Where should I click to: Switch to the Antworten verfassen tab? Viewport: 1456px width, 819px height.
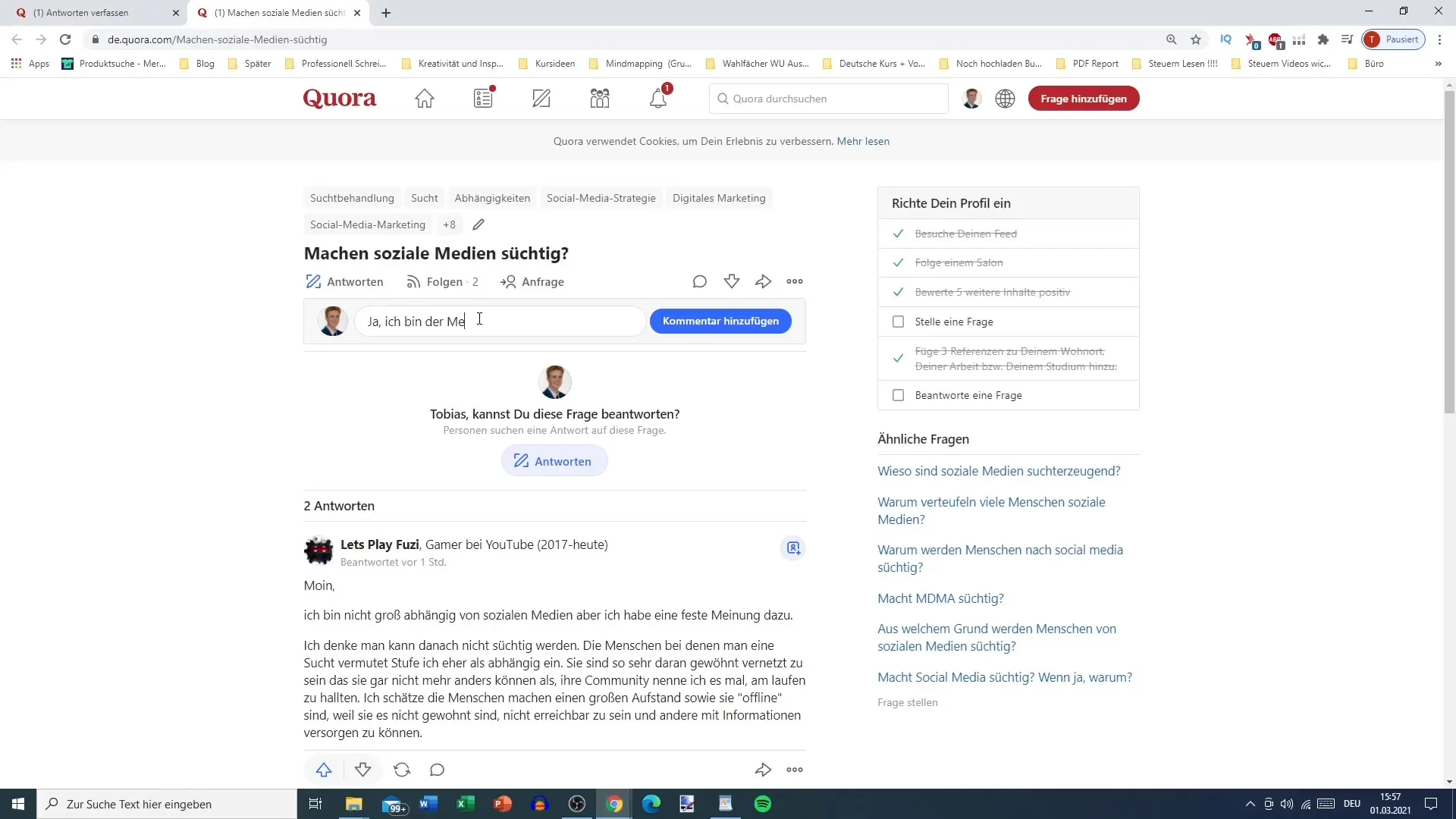click(94, 13)
